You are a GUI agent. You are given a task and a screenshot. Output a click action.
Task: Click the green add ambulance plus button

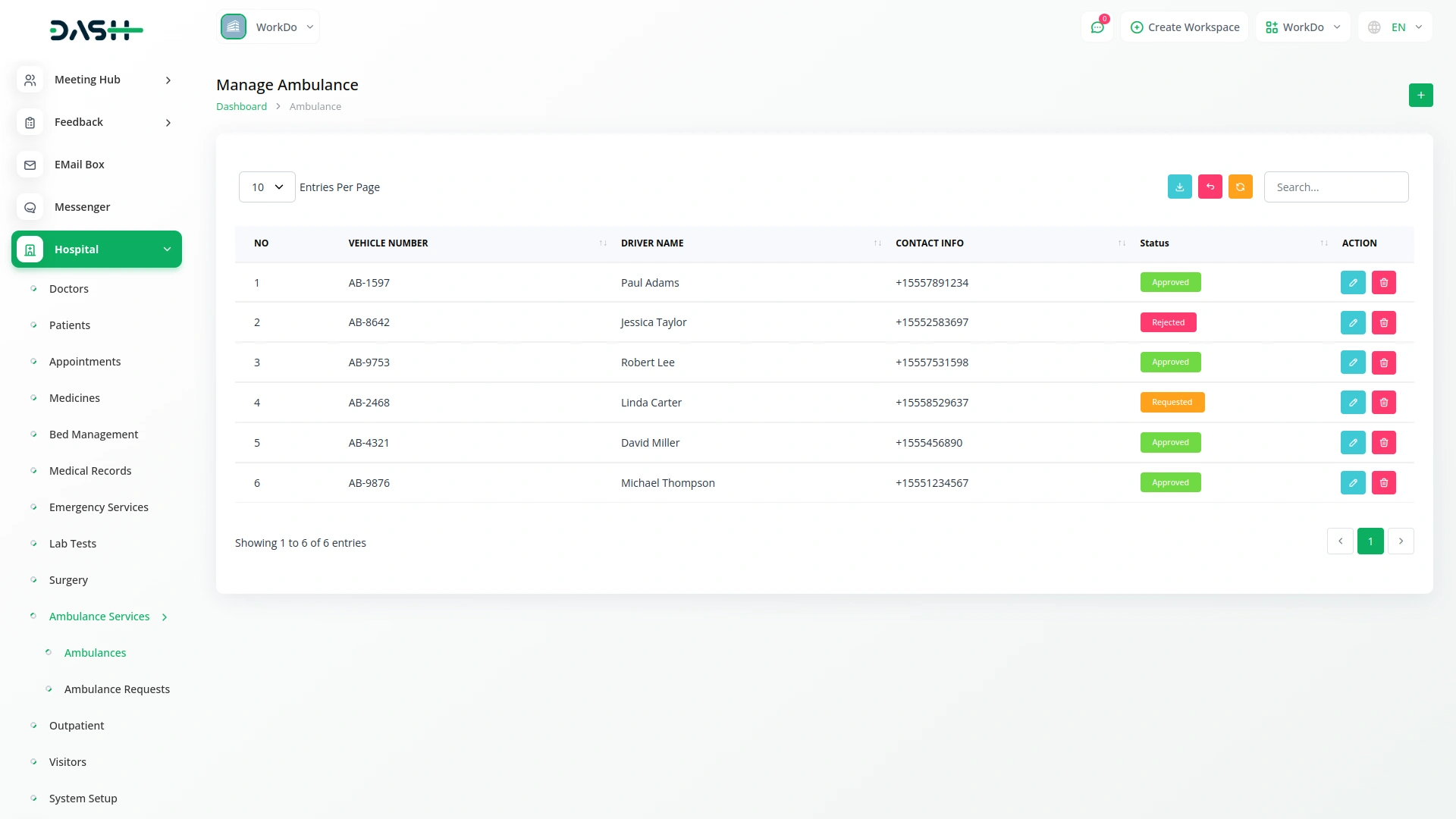[x=1420, y=95]
